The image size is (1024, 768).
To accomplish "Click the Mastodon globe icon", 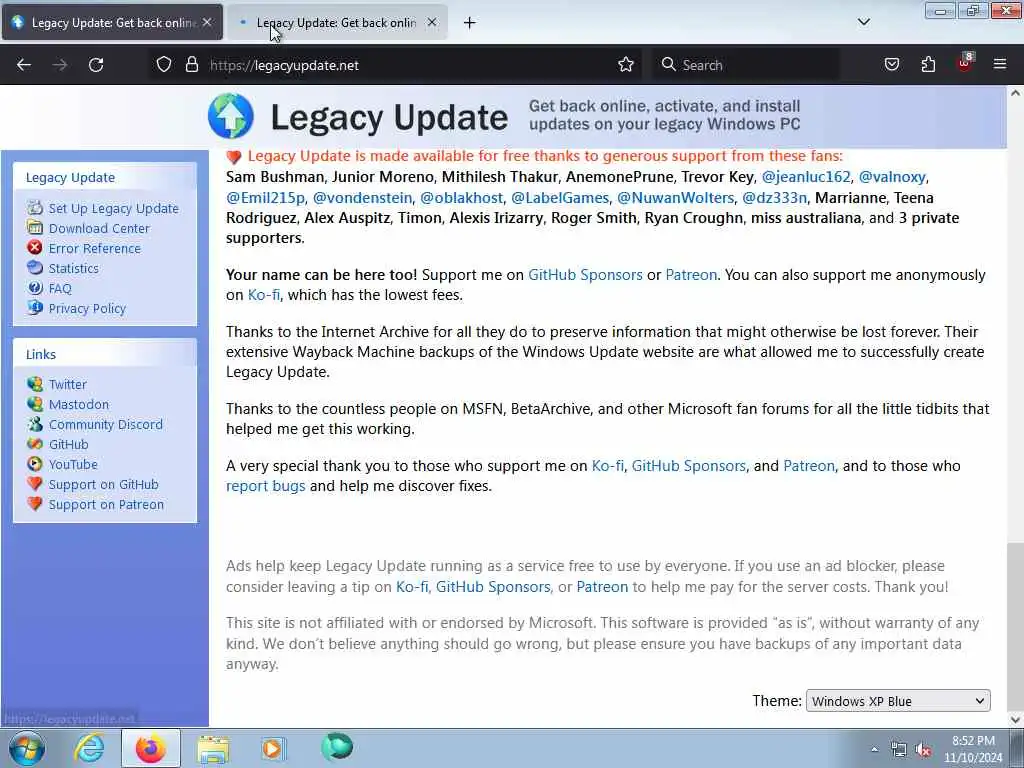I will tap(35, 404).
